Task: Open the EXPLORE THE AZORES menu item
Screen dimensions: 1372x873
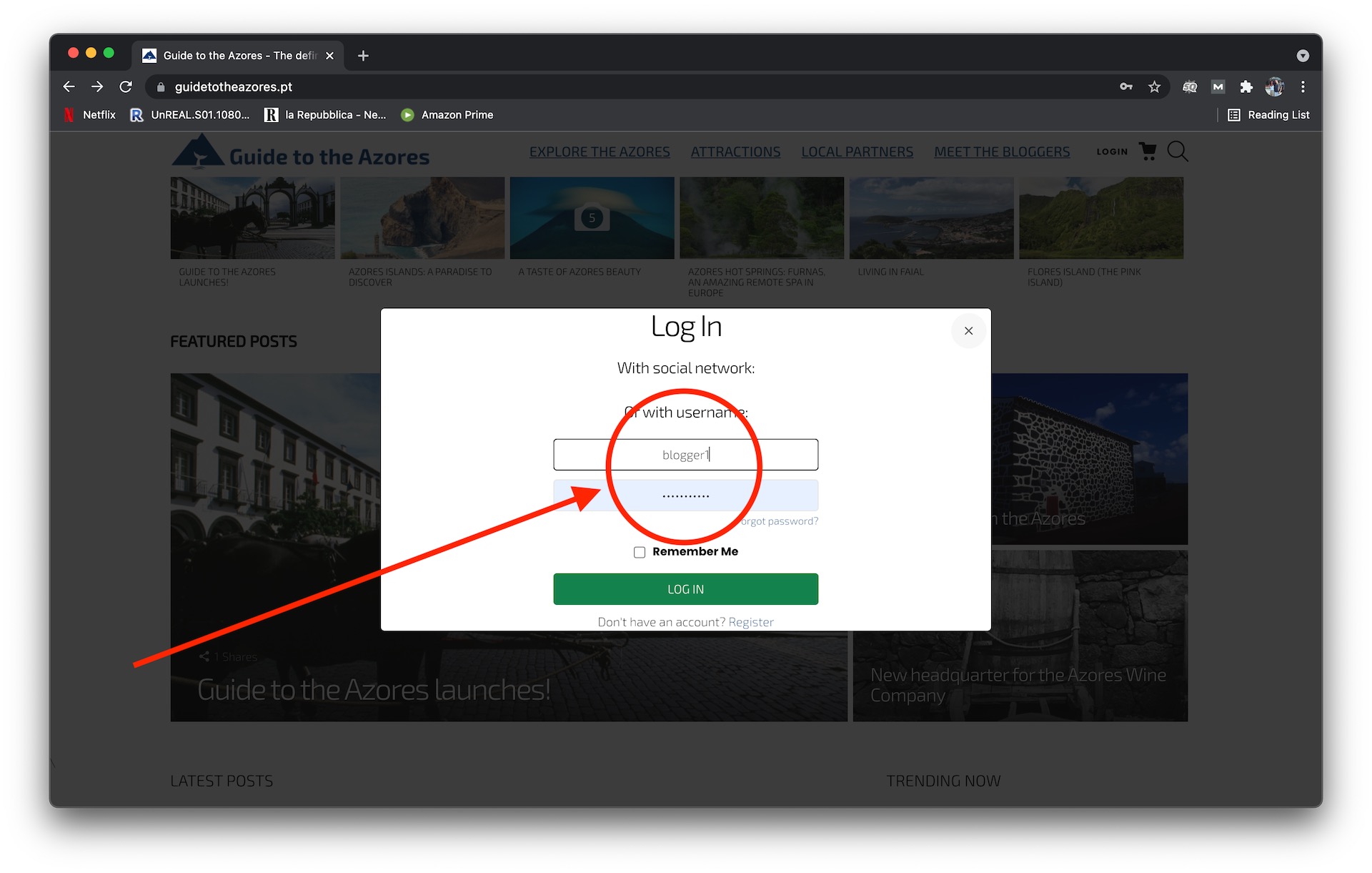Action: pos(599,150)
